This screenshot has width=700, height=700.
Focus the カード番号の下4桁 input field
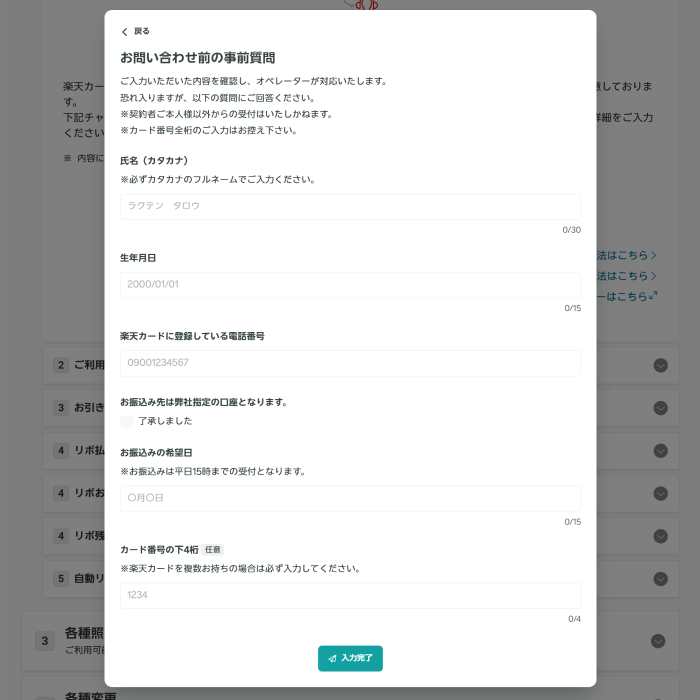point(350,596)
